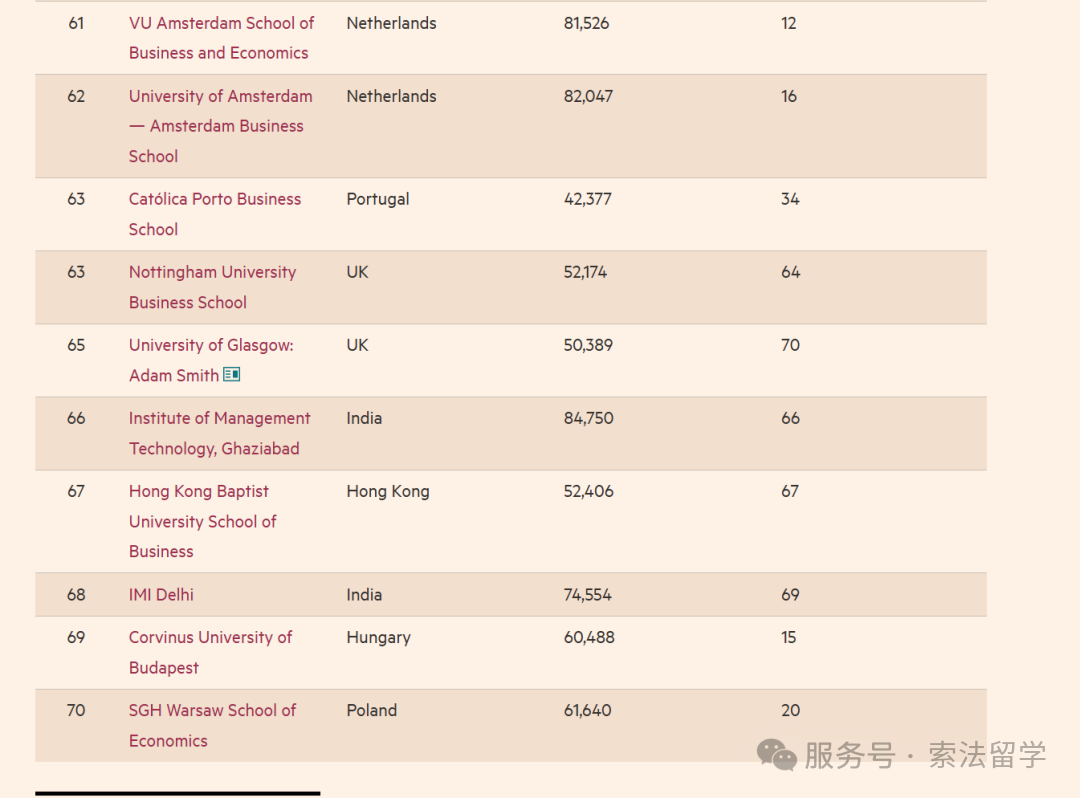
Task: Select the value 82,047
Action: [588, 96]
